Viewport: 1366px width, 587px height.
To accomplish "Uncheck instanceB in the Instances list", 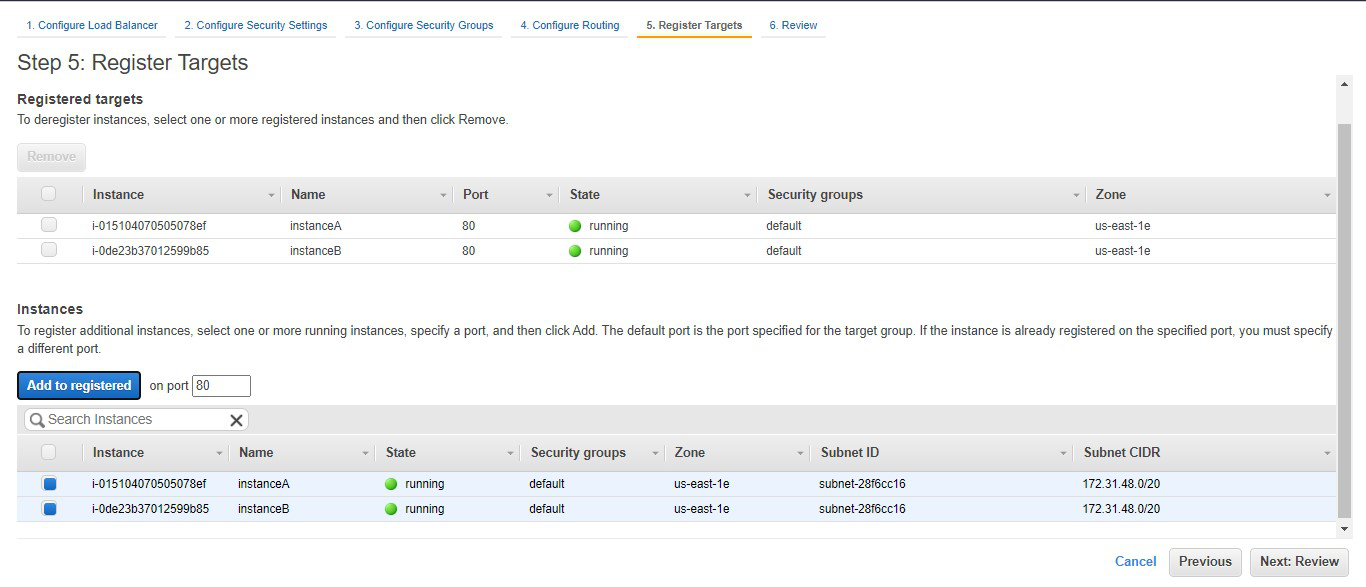I will tap(49, 509).
